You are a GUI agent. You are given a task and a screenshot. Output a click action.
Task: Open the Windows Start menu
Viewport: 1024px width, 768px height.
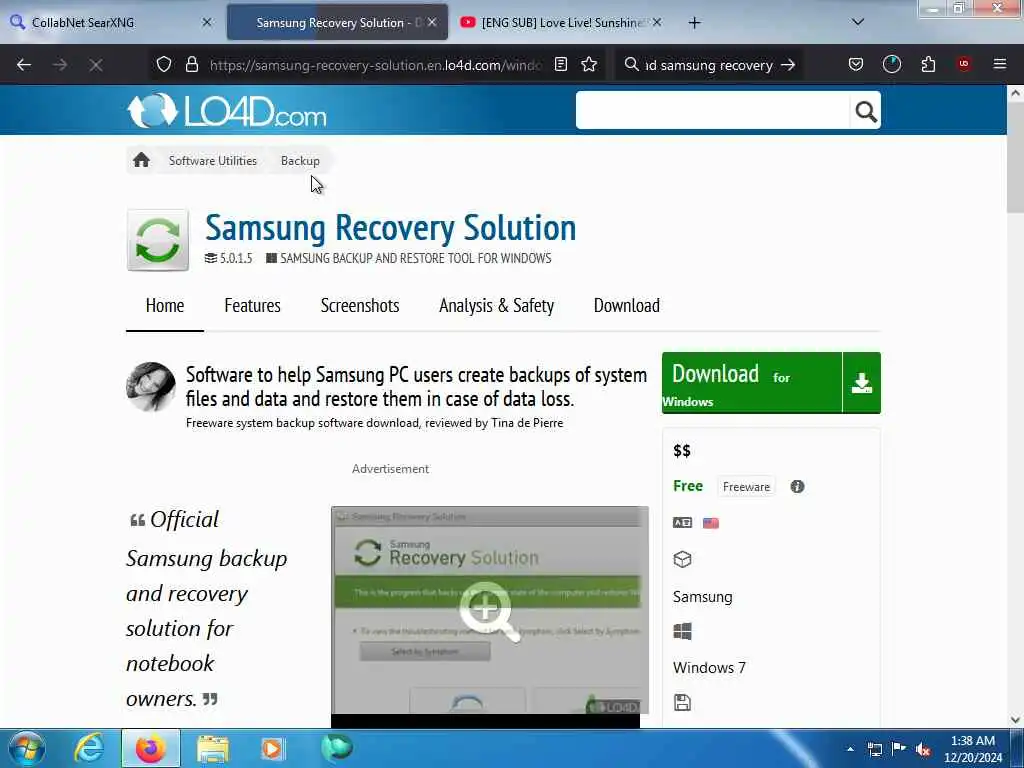pos(27,748)
